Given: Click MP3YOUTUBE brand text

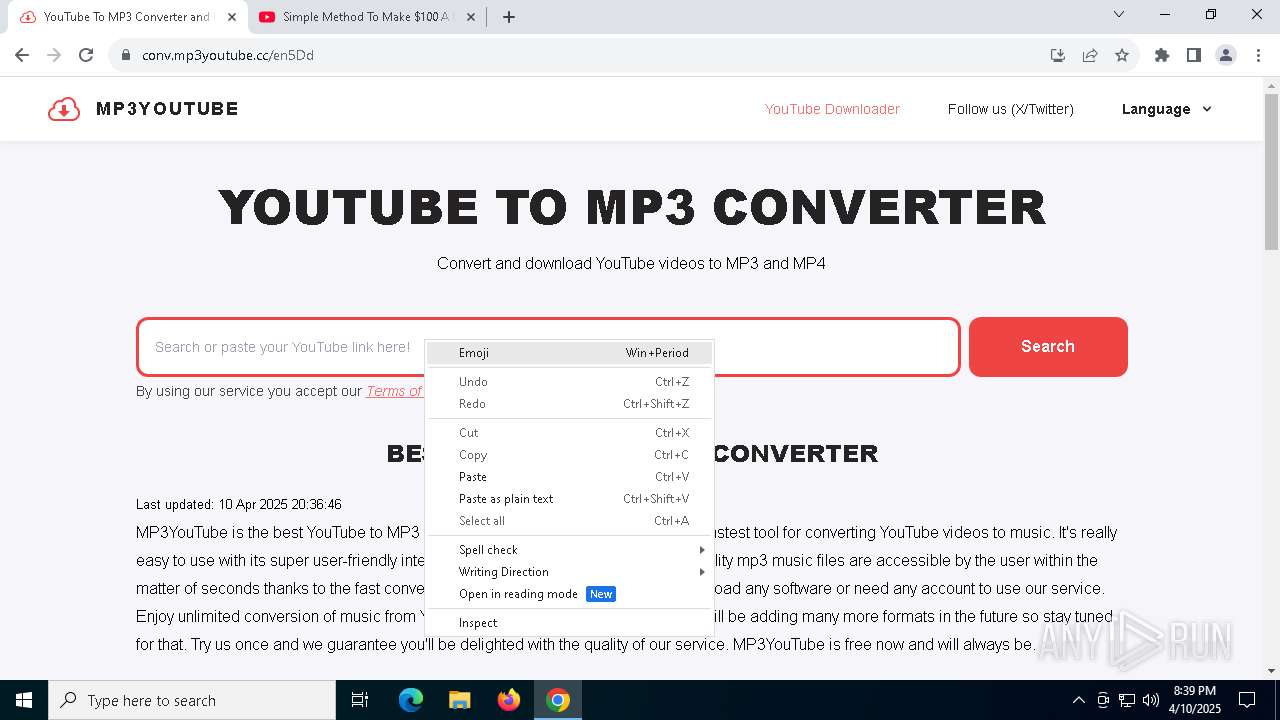Looking at the screenshot, I should [x=167, y=109].
